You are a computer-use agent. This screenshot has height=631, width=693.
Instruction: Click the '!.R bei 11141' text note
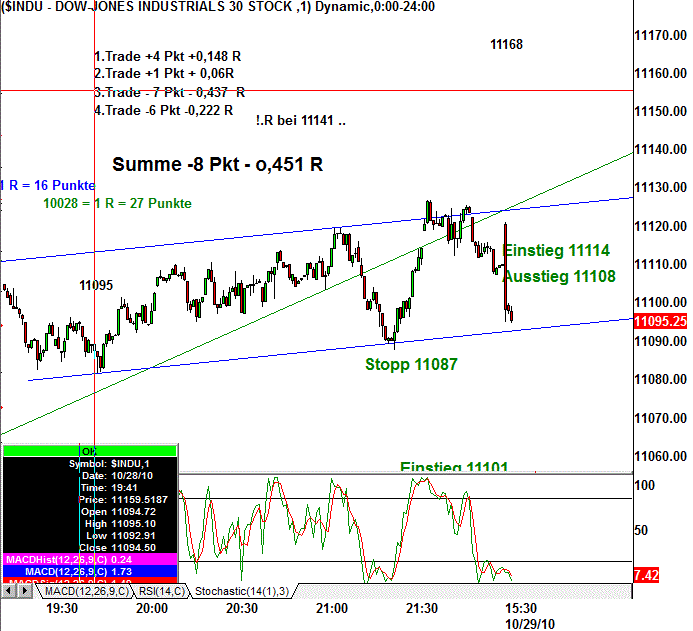coord(300,120)
